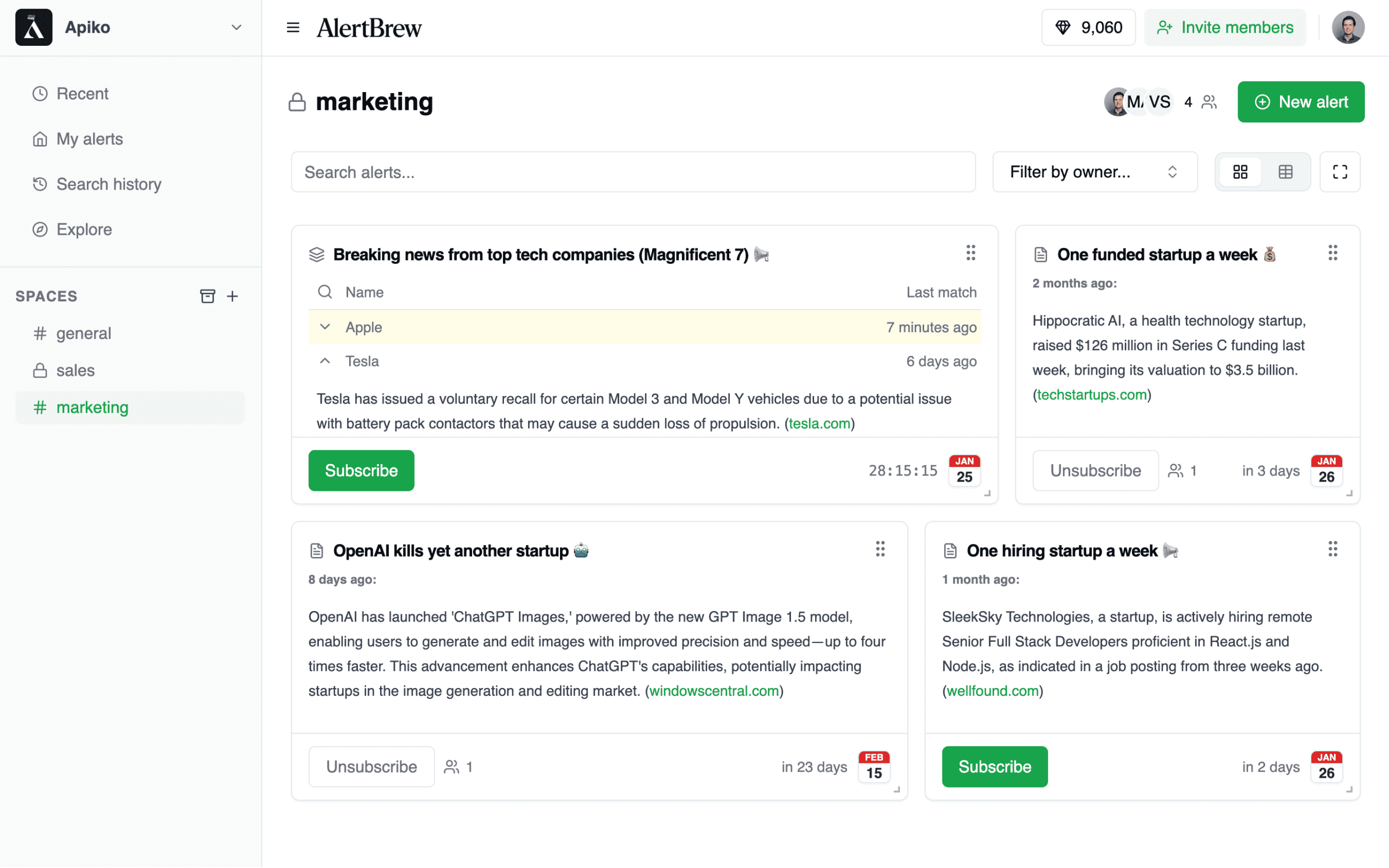Screen dimensions: 1389x868
Task: Open the sales space
Action: click(x=75, y=370)
